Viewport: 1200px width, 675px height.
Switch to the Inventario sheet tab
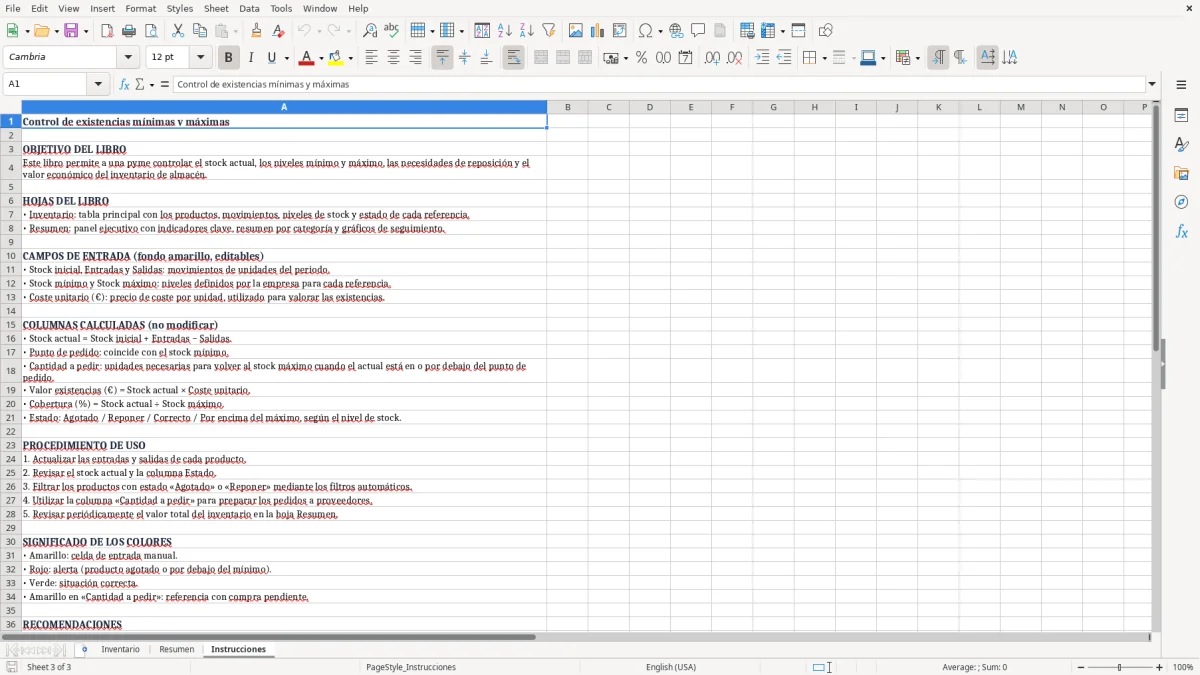pos(121,649)
